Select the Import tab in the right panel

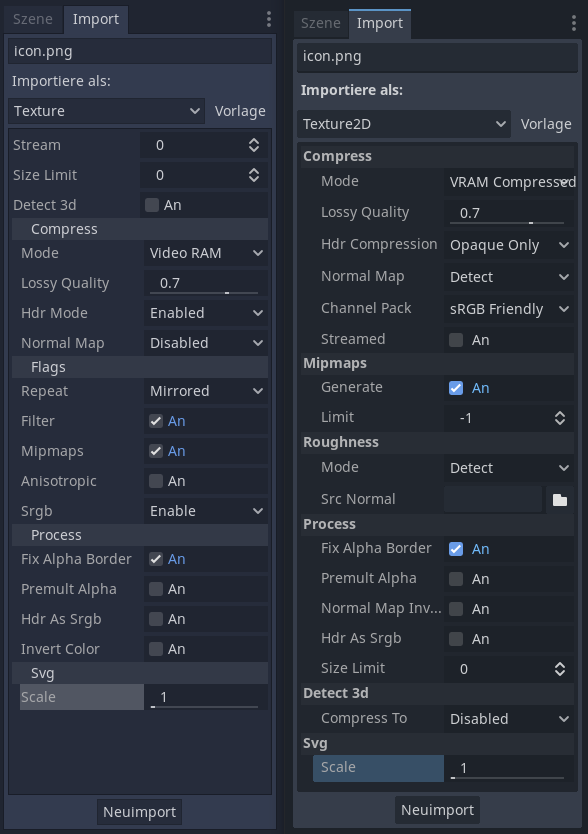click(x=380, y=24)
